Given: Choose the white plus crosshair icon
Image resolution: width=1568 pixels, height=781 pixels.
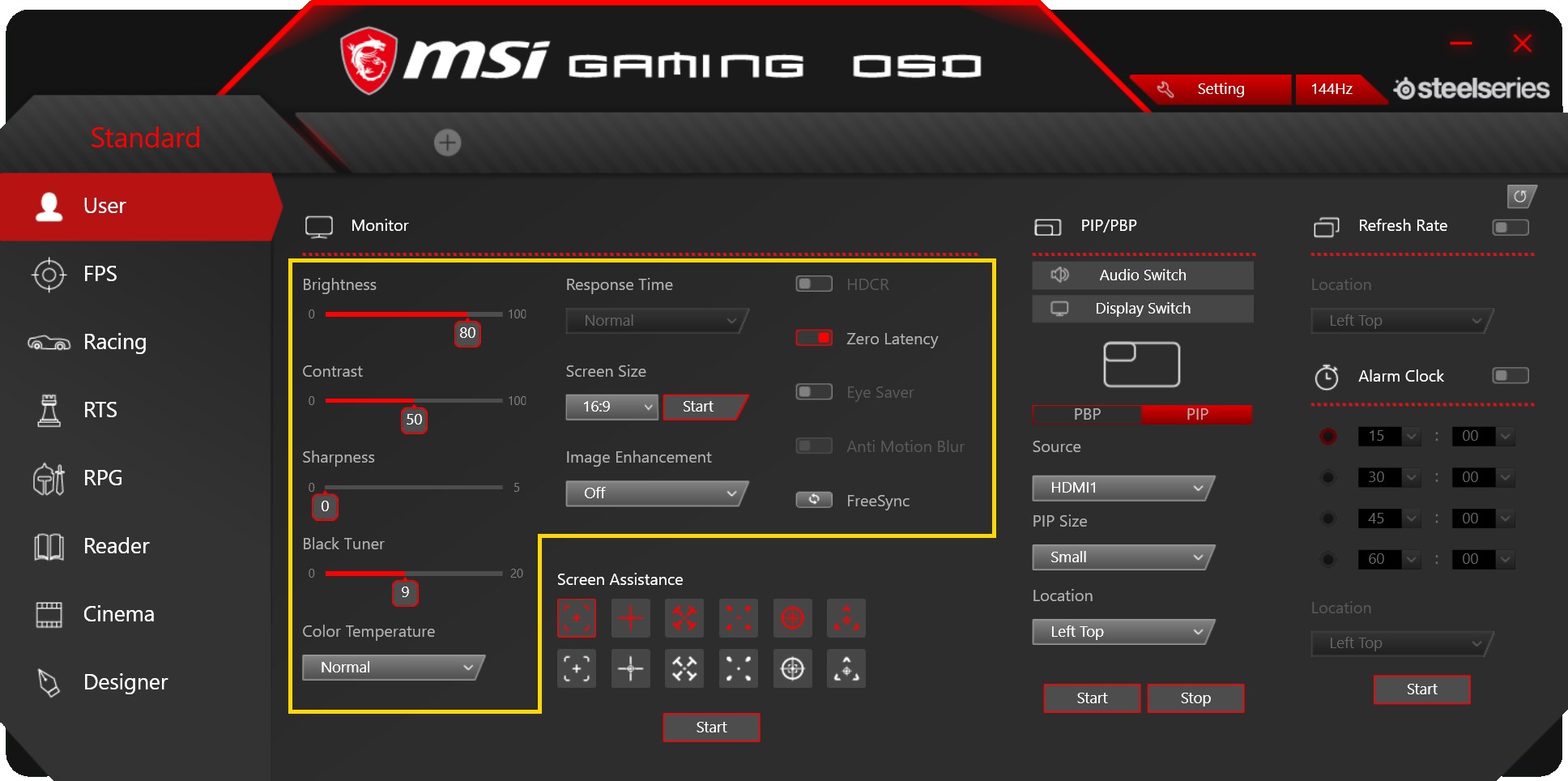Looking at the screenshot, I should coord(630,668).
